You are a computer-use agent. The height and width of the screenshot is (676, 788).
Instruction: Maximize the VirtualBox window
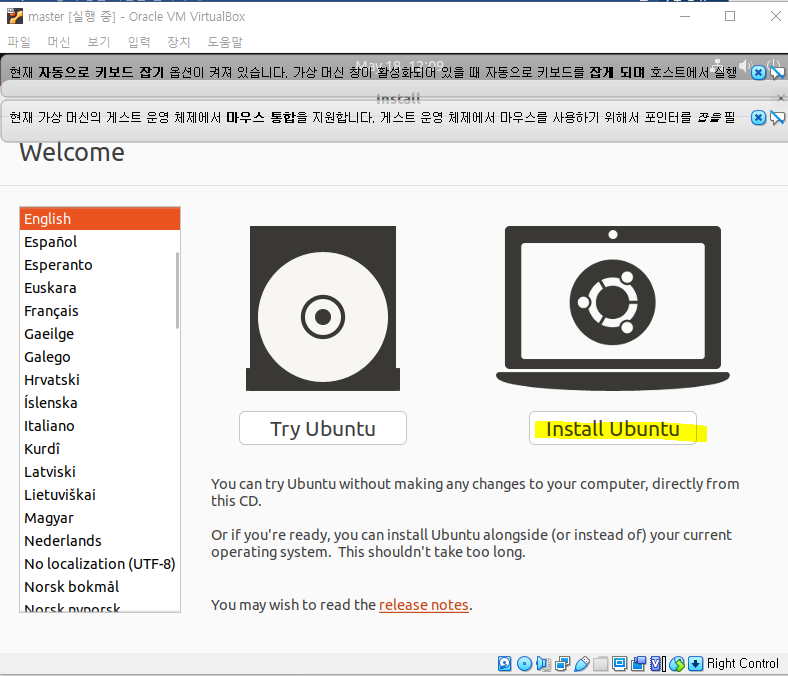point(730,16)
